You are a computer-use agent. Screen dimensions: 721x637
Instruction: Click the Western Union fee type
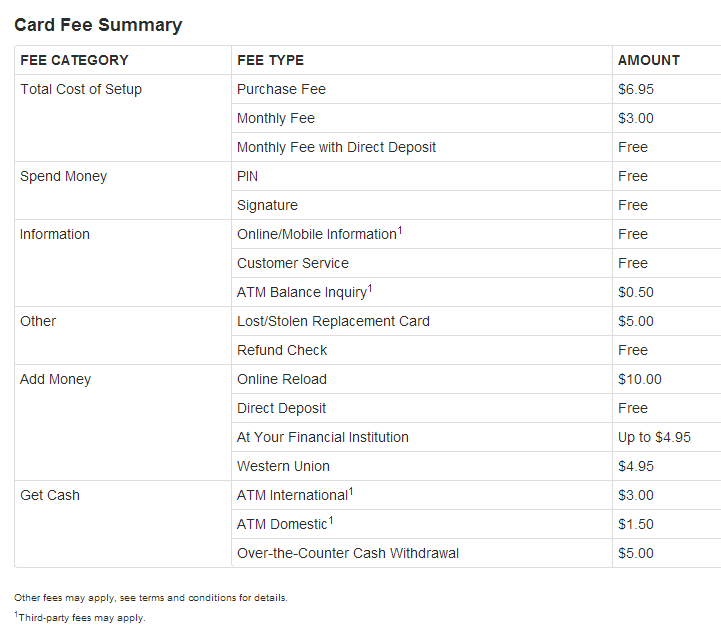(283, 466)
